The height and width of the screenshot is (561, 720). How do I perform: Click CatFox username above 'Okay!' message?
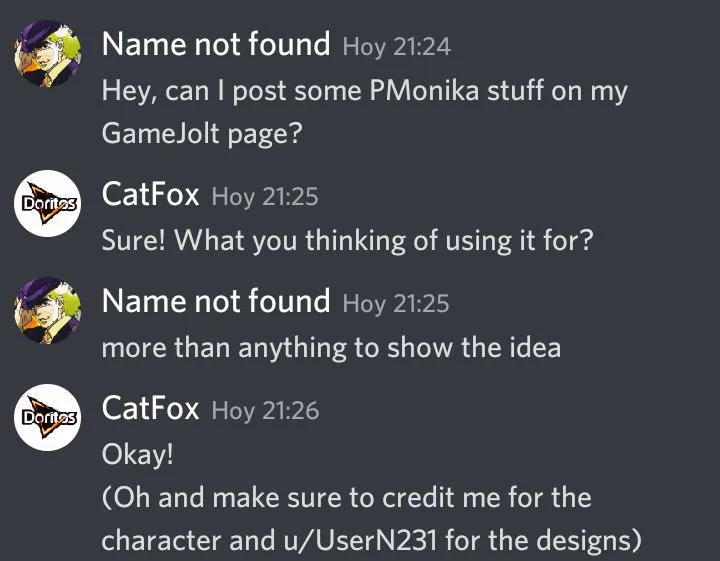click(x=150, y=408)
